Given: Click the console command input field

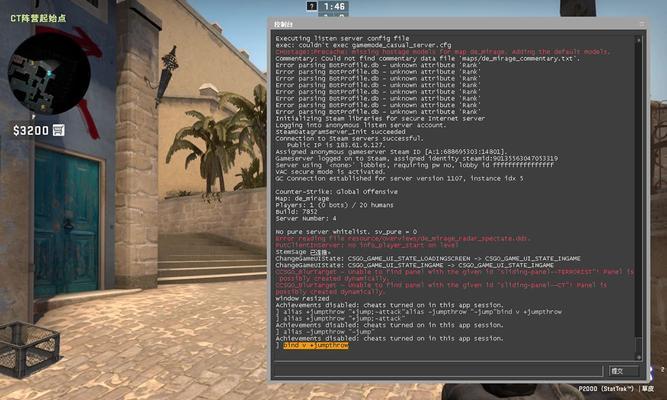Looking at the screenshot, I should pos(438,371).
